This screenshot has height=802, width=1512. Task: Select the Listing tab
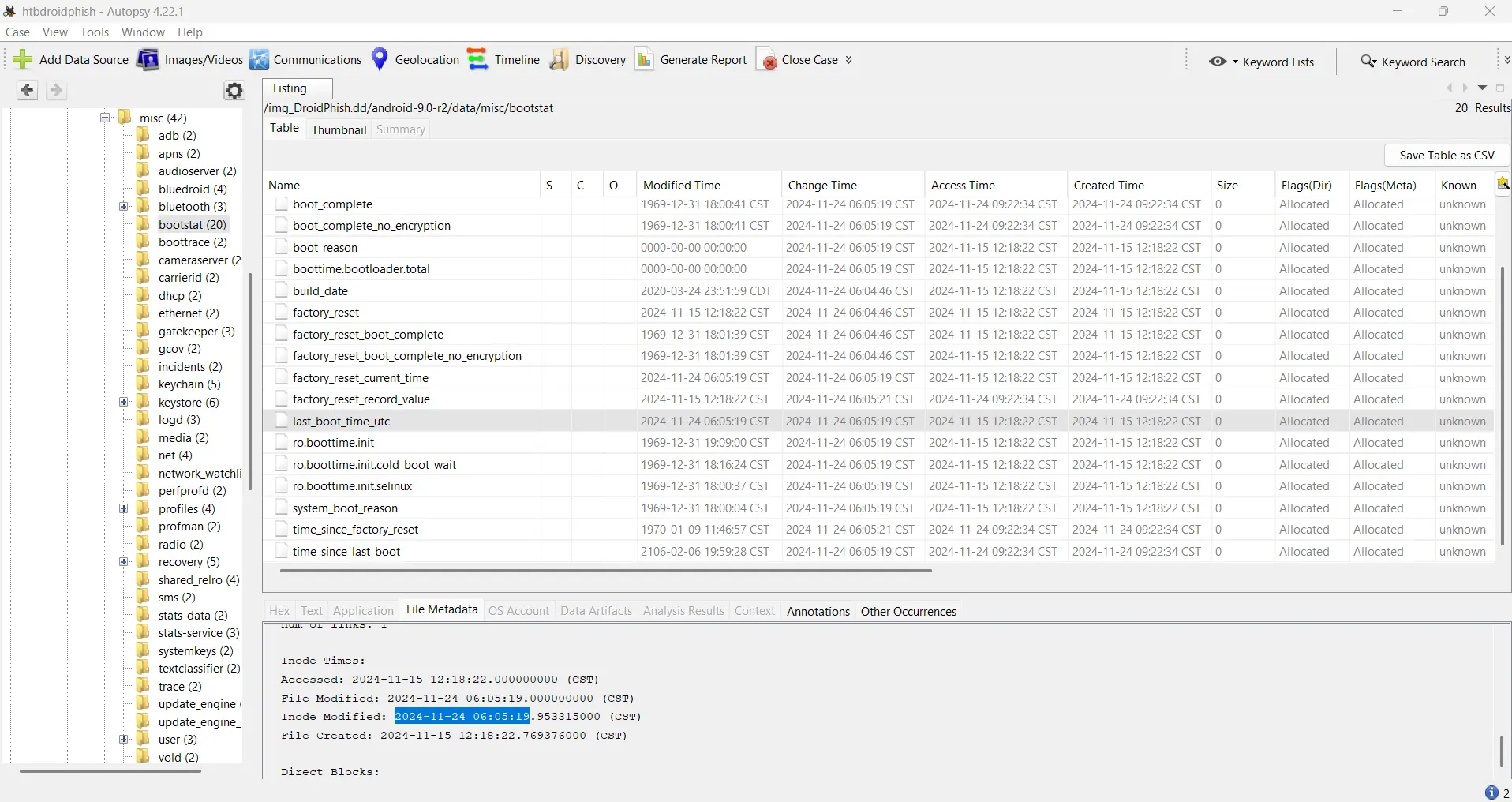click(x=298, y=88)
